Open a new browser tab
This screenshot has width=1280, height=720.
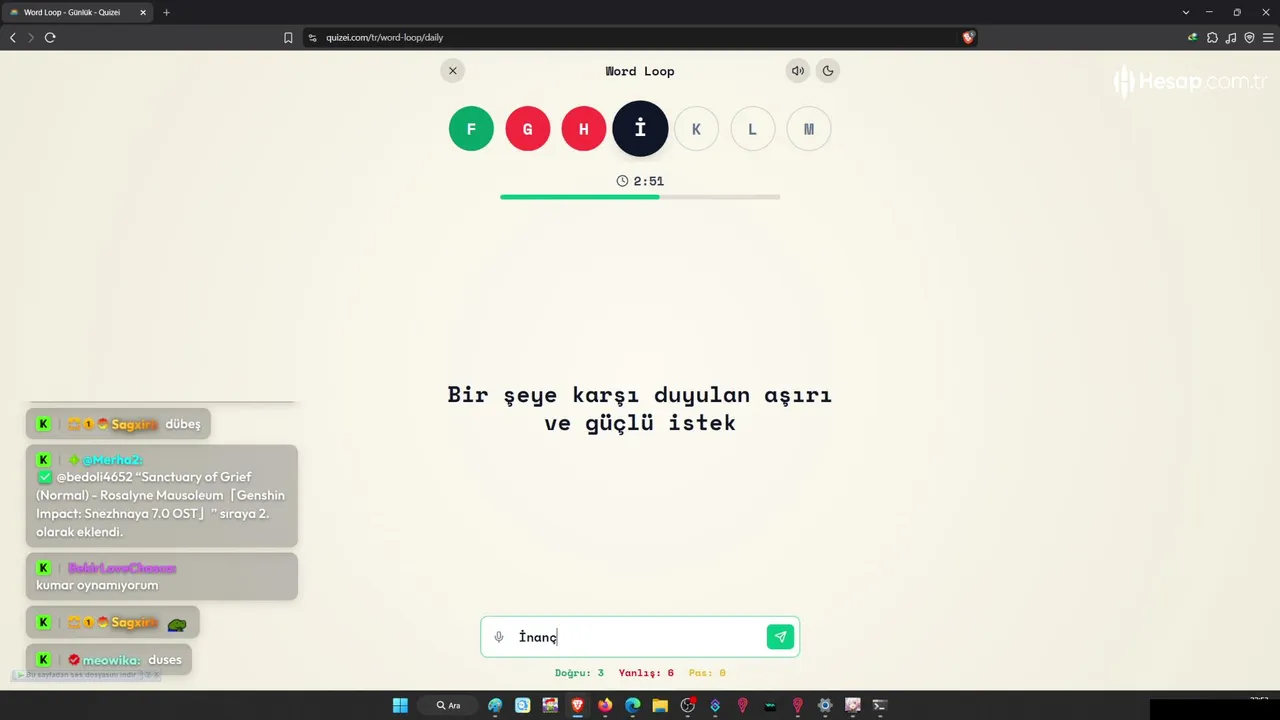coord(166,12)
